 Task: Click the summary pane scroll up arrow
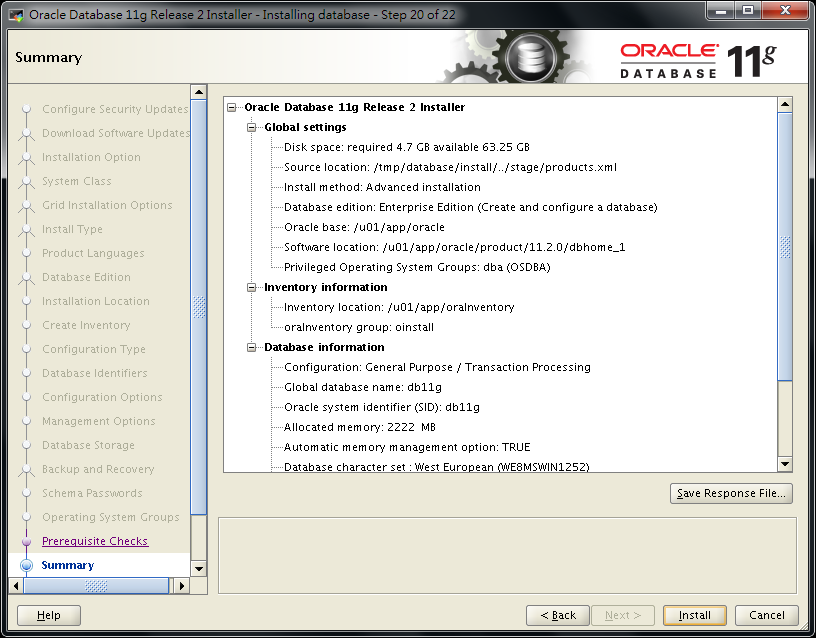[785, 105]
